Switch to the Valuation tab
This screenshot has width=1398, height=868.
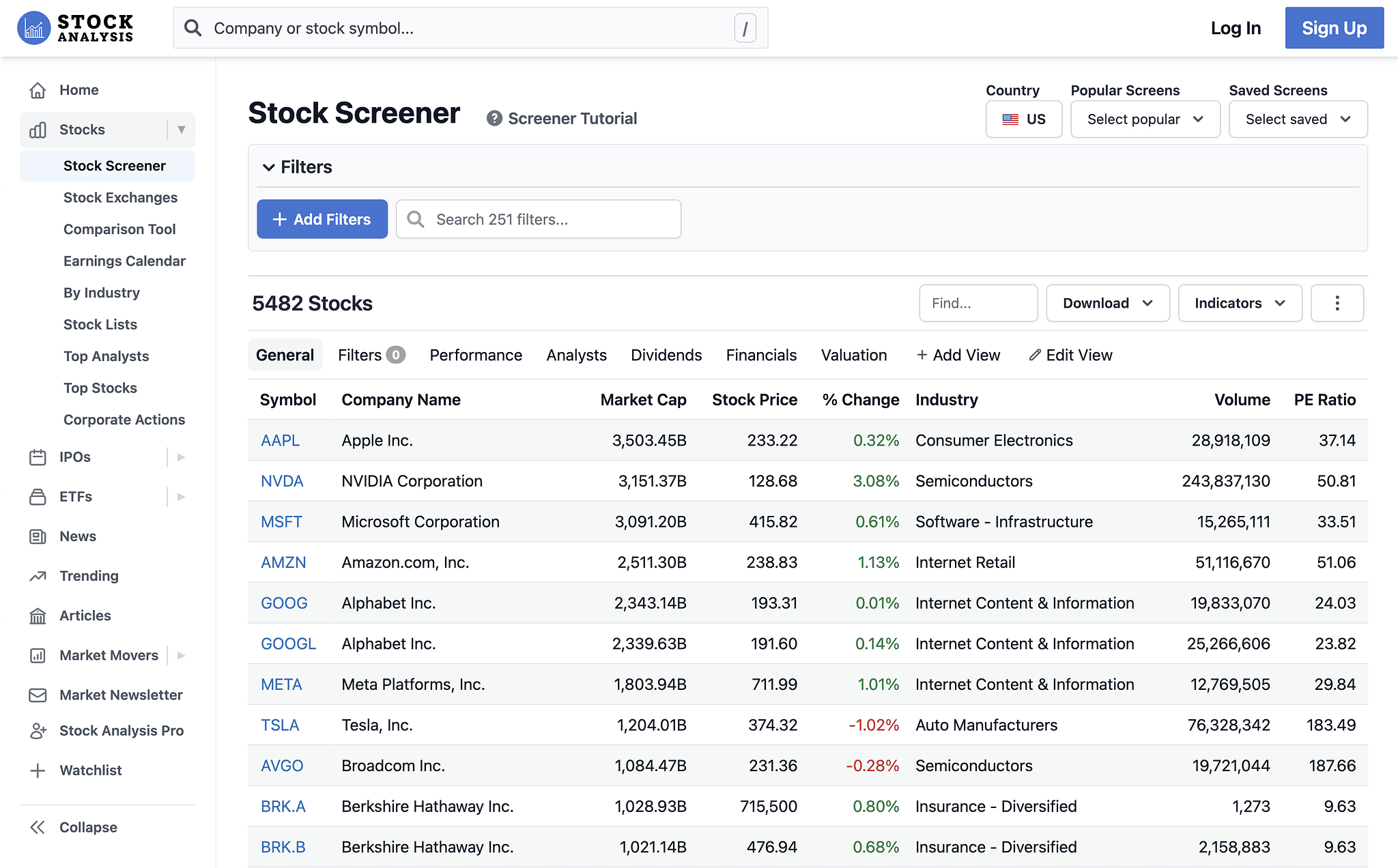pos(854,355)
